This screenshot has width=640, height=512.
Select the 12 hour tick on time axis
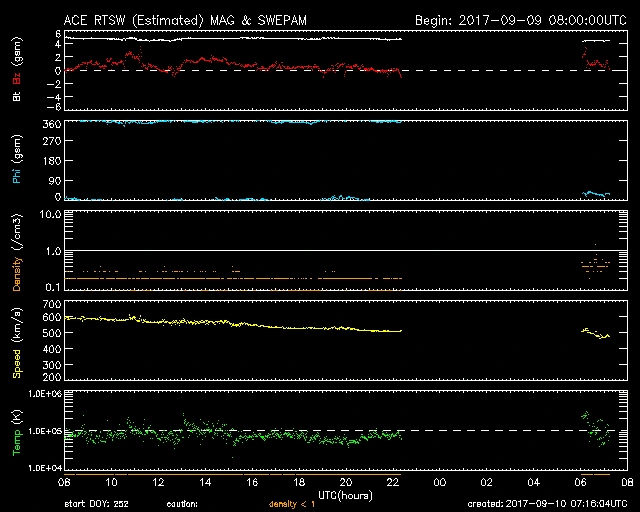pyautogui.click(x=159, y=481)
